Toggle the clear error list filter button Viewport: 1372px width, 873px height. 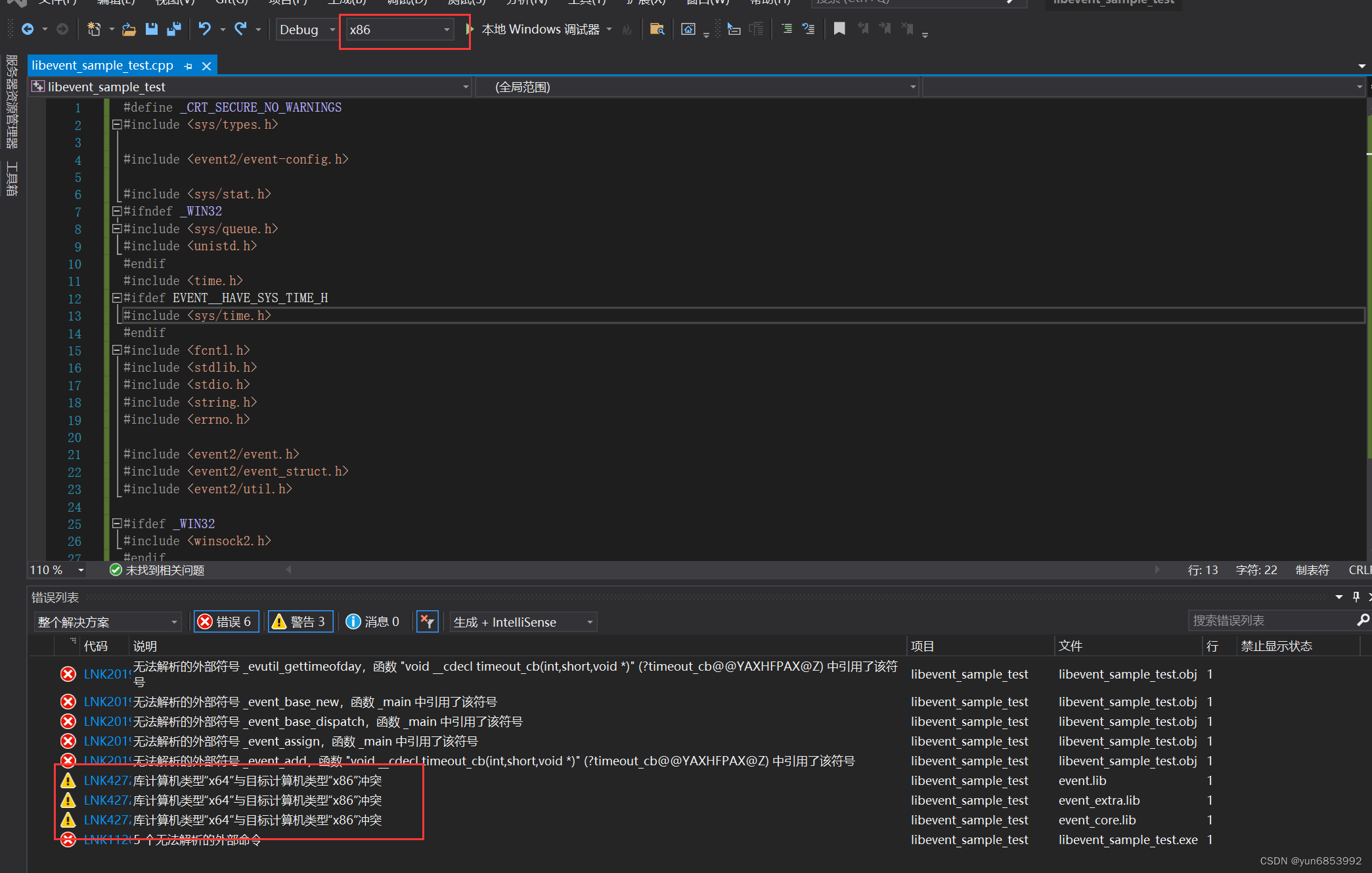[x=428, y=621]
